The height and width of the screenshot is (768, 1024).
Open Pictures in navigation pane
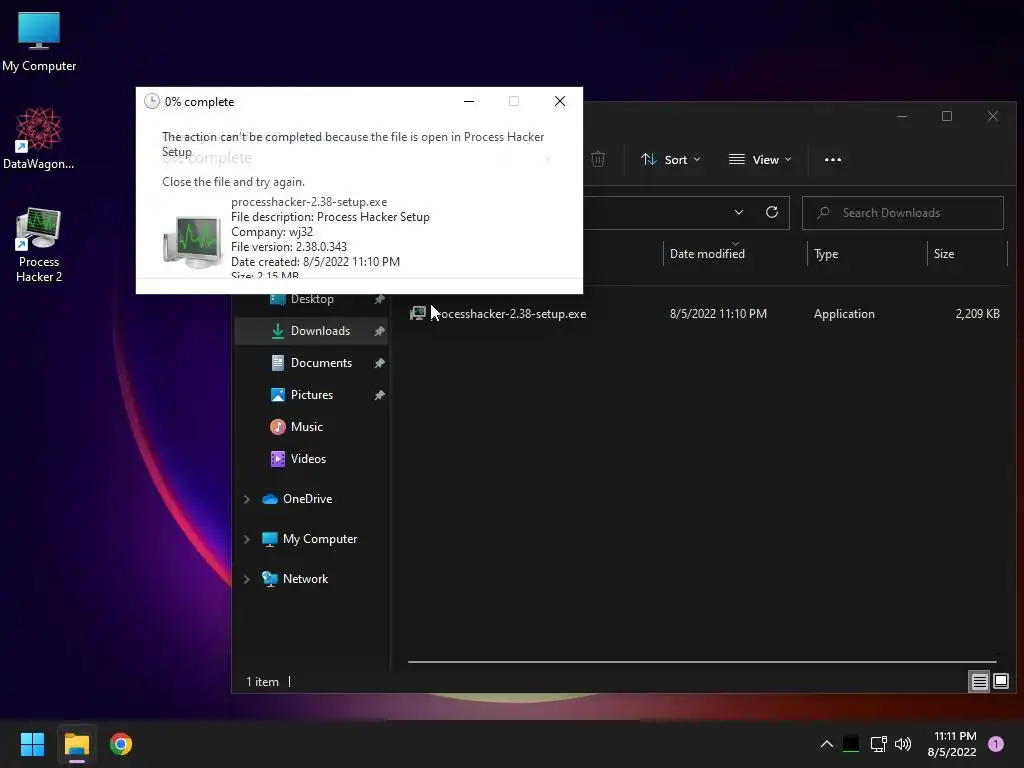[x=312, y=394]
